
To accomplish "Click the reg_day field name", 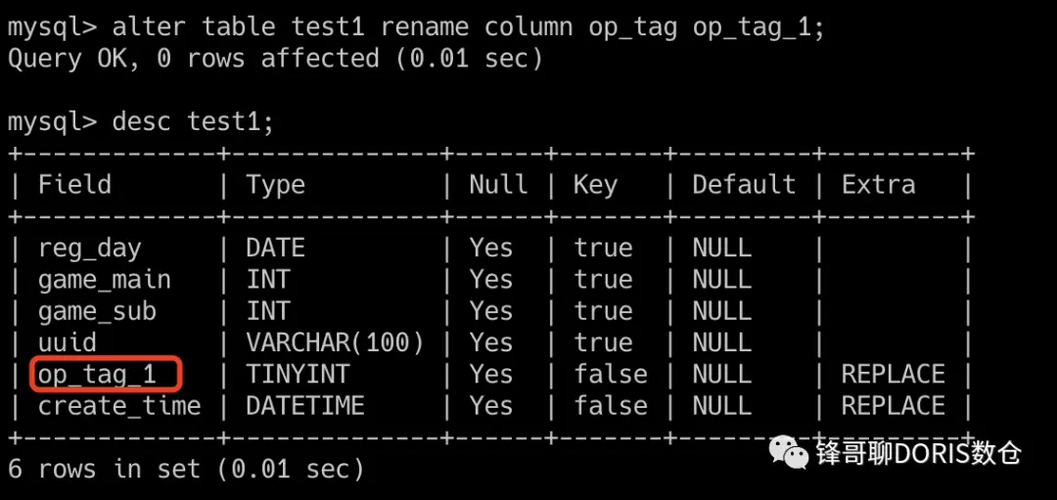I will [90, 248].
